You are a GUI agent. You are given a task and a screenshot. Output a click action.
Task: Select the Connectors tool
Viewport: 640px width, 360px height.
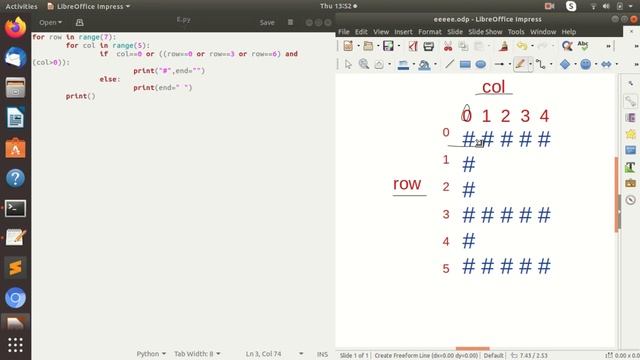point(541,64)
